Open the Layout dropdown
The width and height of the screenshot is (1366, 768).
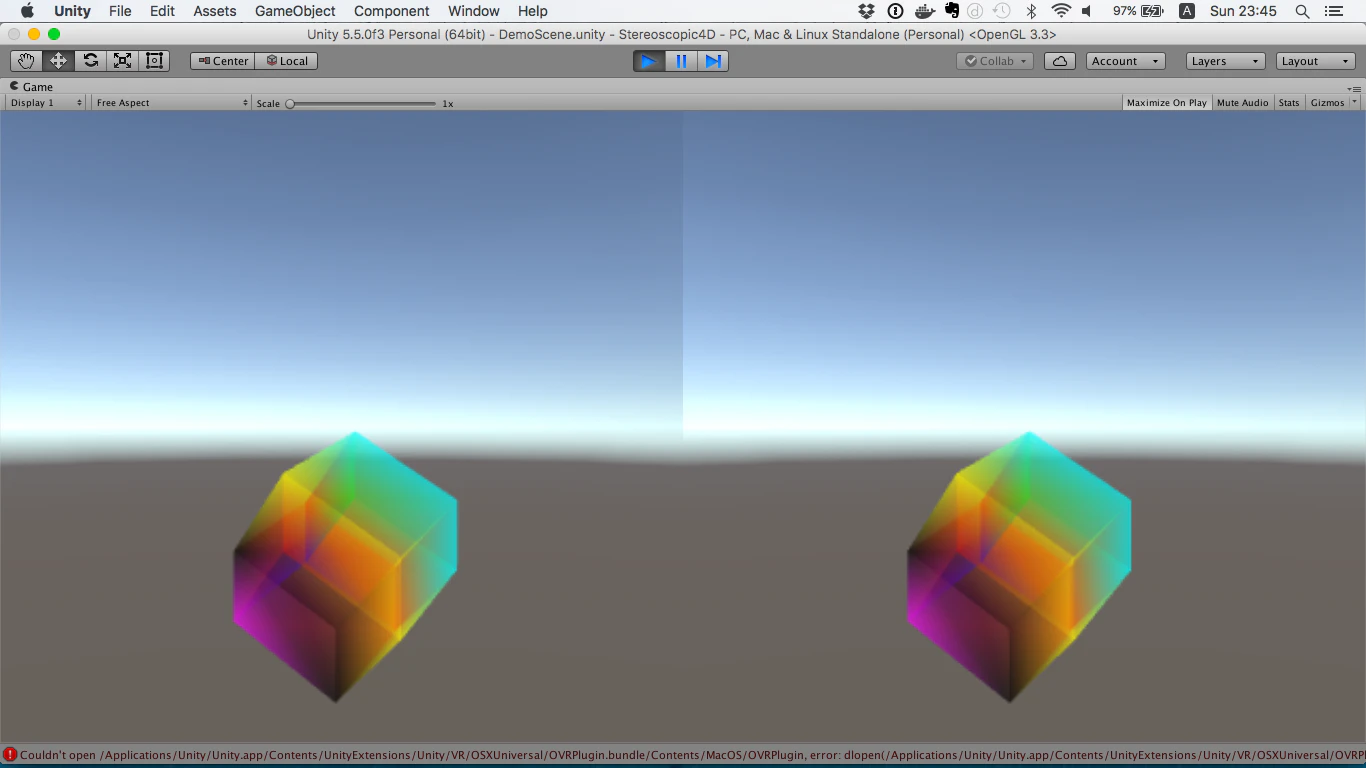tap(1316, 61)
